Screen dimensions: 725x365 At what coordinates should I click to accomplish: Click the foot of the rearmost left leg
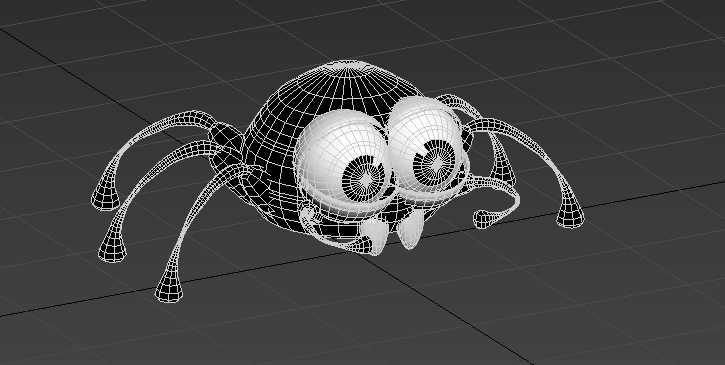click(106, 197)
